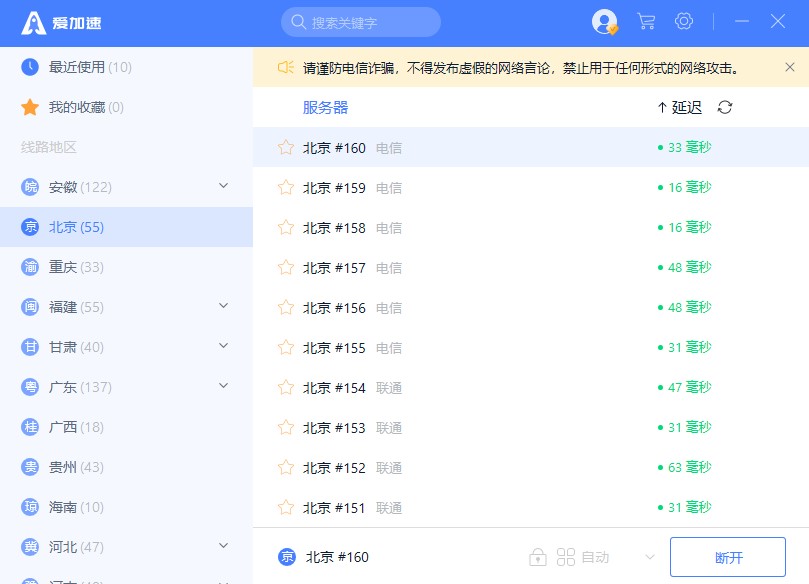Star the 北京 #156 server

[286, 307]
